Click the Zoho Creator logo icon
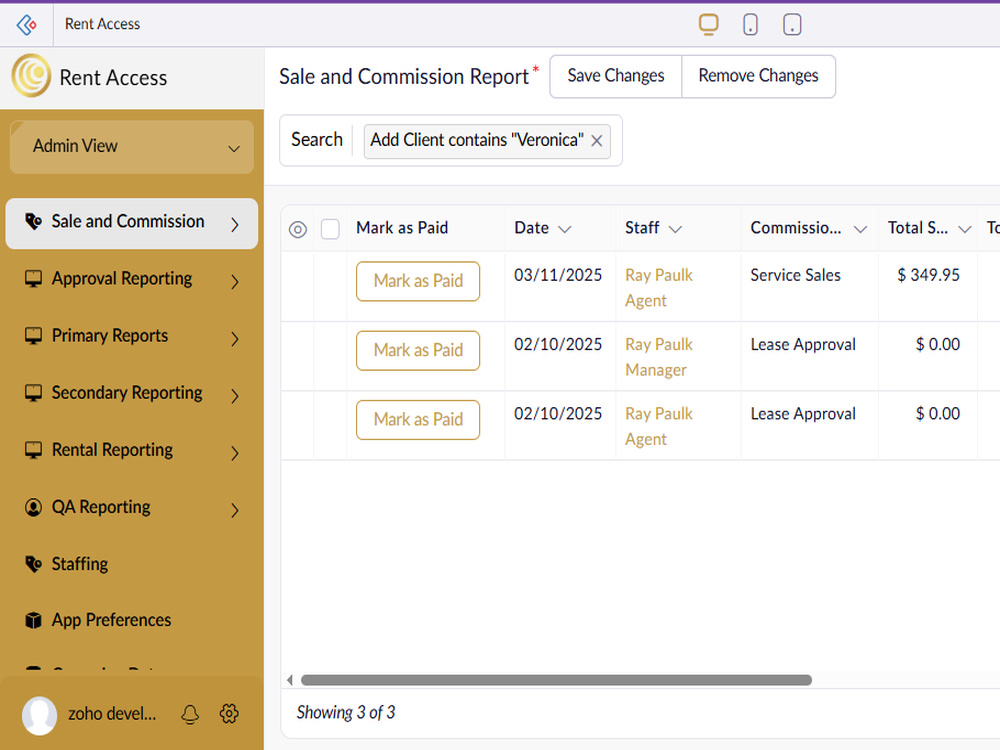This screenshot has height=750, width=1000. pyautogui.click(x=26, y=24)
